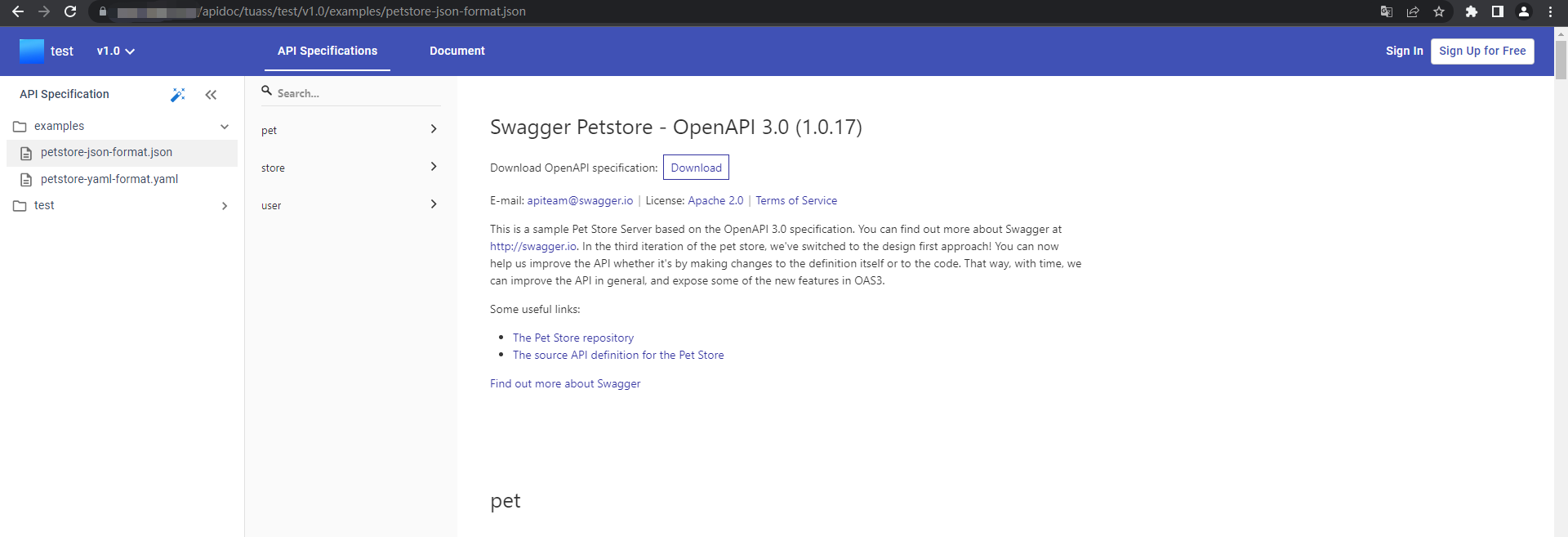Screen dimensions: 1568x537
Task: Open browser extensions puzzle icon
Action: point(1472,11)
